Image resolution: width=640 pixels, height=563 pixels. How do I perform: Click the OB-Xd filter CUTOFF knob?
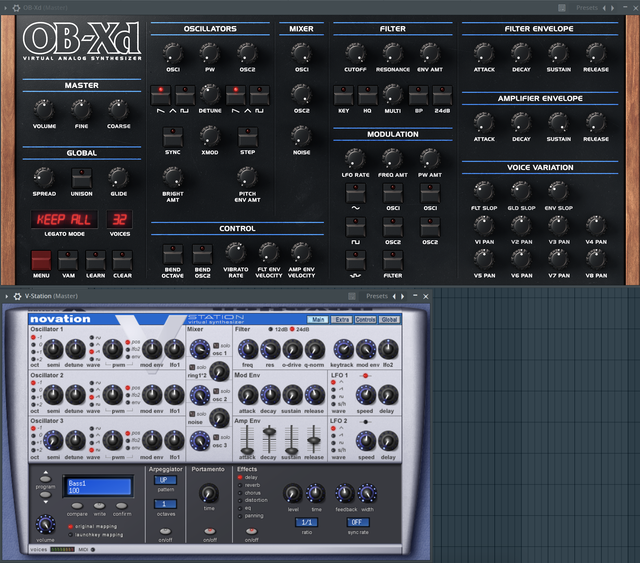tap(355, 53)
